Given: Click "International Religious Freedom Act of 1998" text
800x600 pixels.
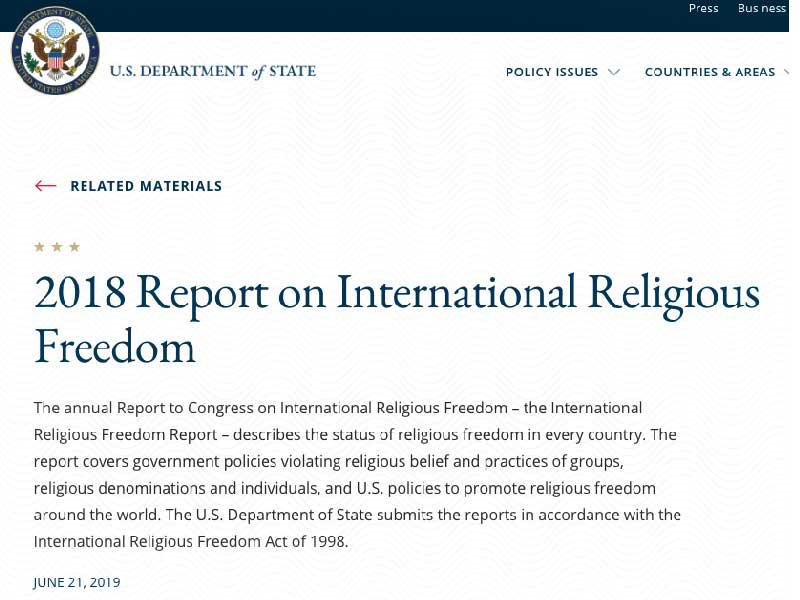Looking at the screenshot, I should (190, 542).
